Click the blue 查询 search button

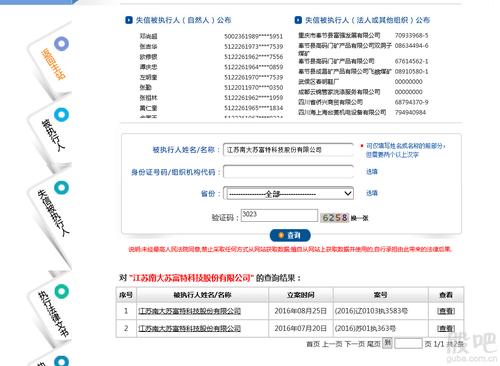coord(290,235)
